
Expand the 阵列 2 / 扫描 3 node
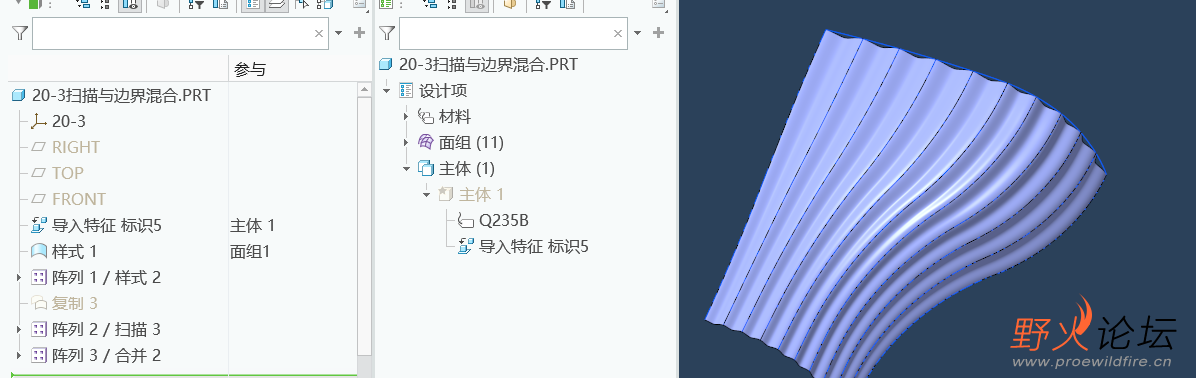point(19,329)
